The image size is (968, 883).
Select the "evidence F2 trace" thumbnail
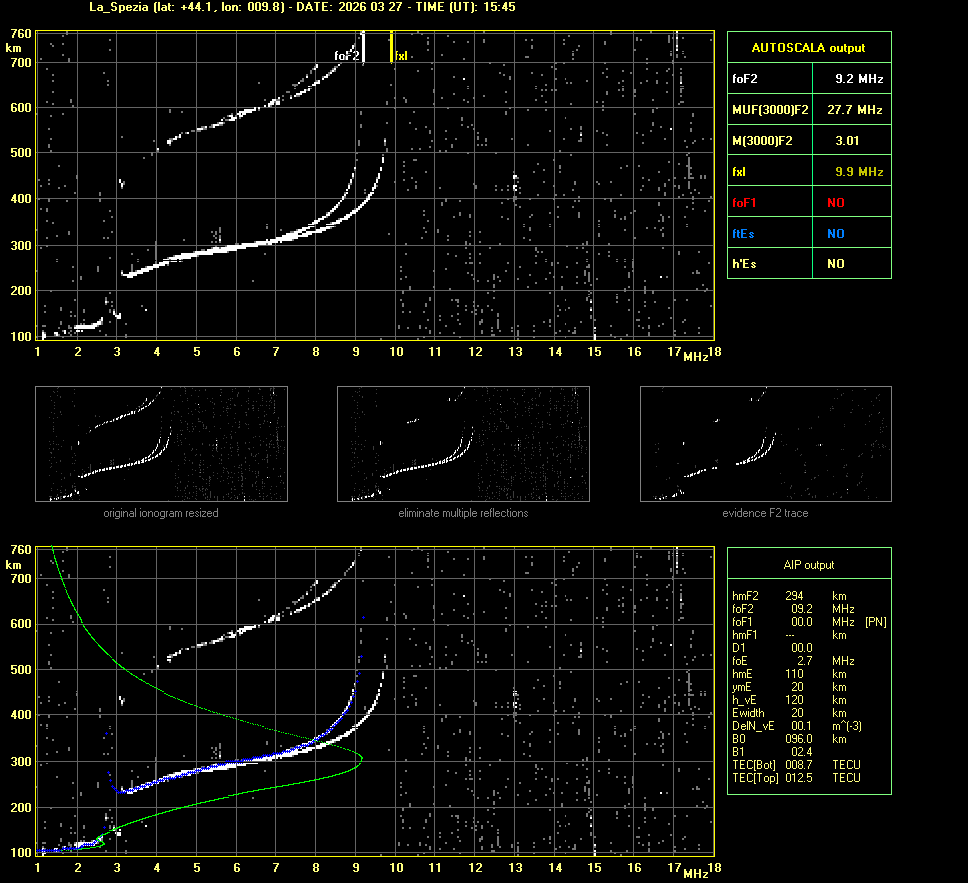point(765,443)
